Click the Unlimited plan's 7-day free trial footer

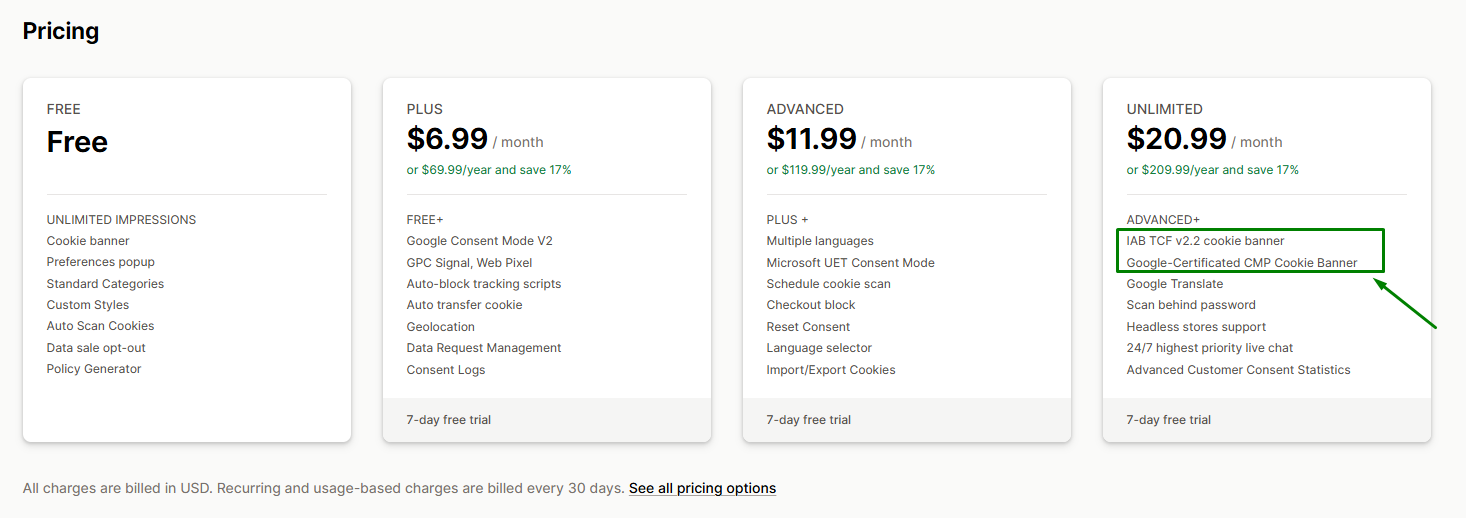point(1168,420)
